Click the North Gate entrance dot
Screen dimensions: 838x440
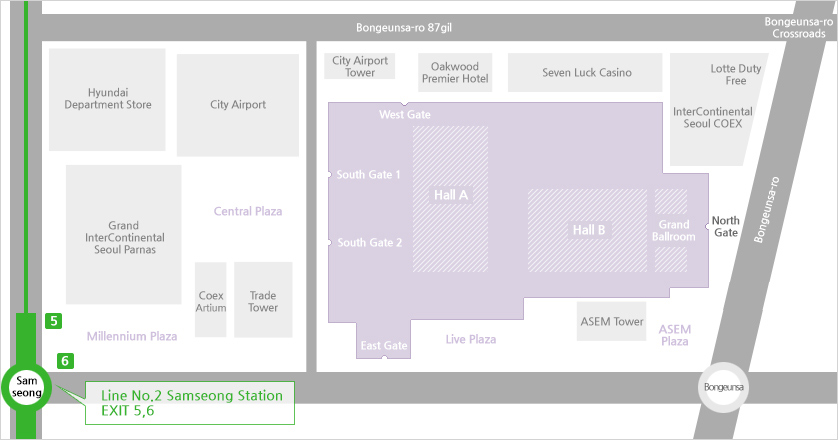coord(708,227)
